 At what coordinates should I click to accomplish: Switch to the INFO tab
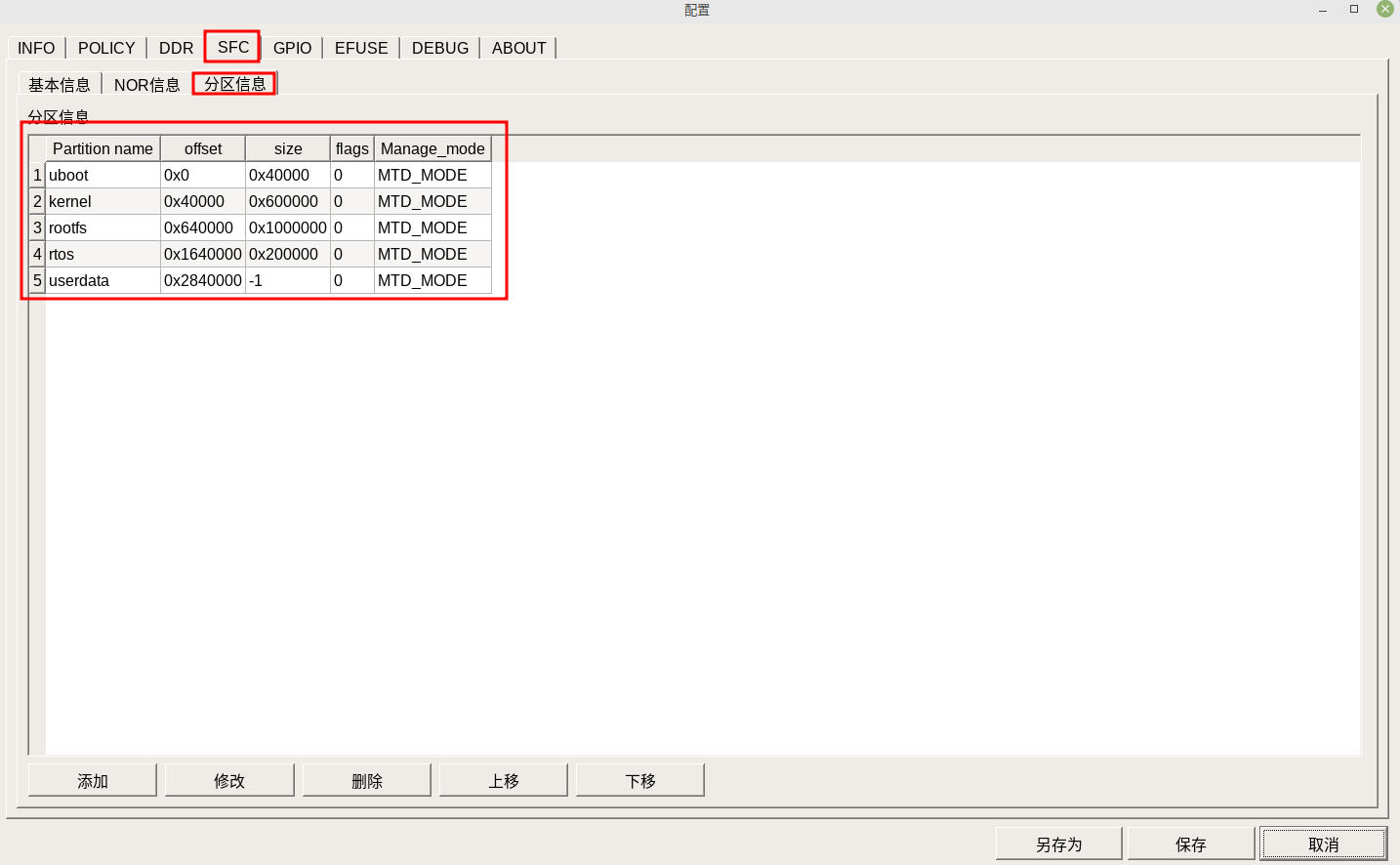(x=36, y=48)
